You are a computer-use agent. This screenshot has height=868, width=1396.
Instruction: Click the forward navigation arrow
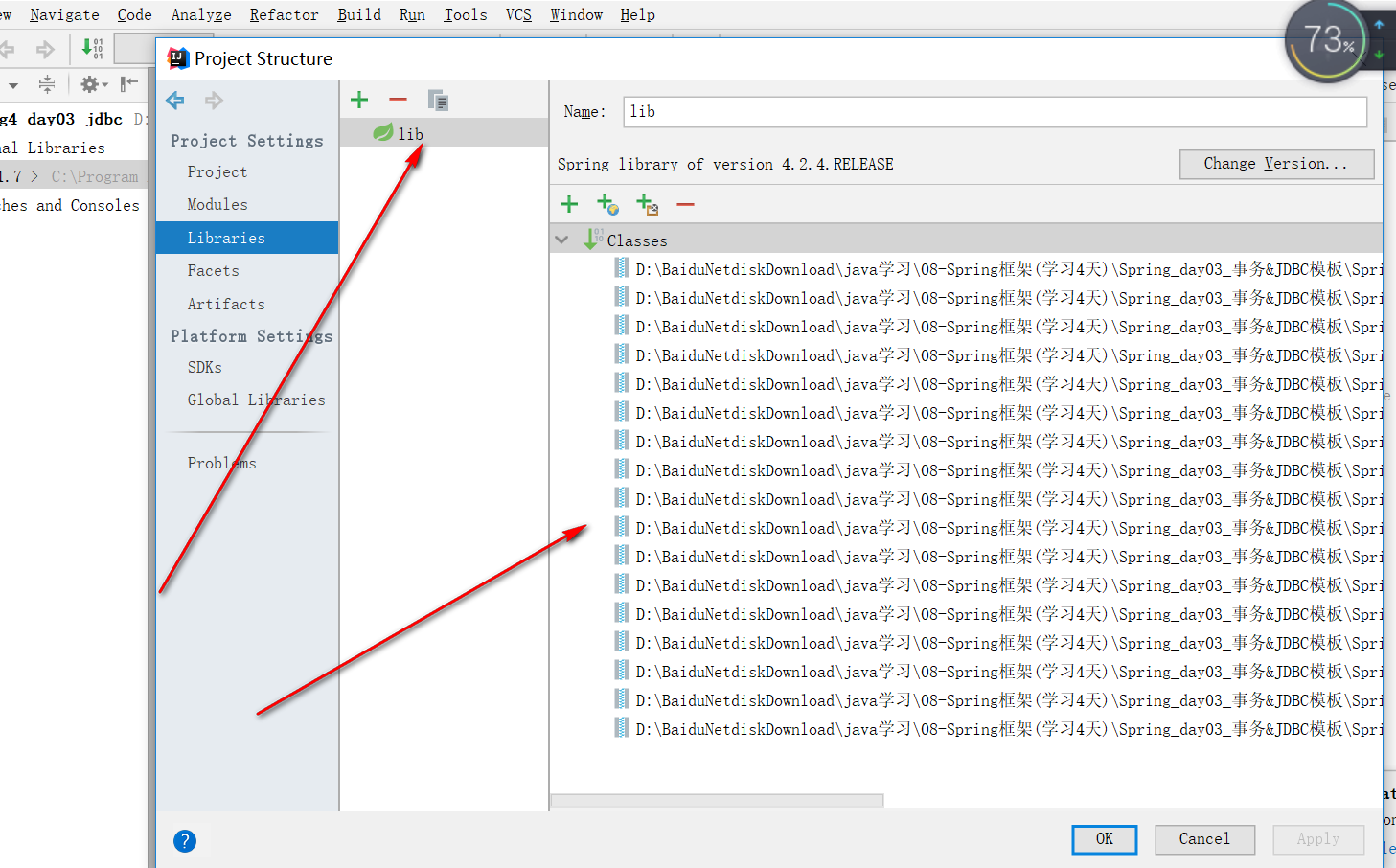tap(213, 100)
